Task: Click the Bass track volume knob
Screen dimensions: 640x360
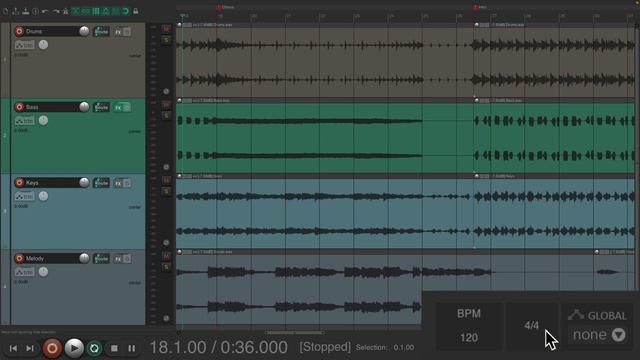Action: click(84, 107)
